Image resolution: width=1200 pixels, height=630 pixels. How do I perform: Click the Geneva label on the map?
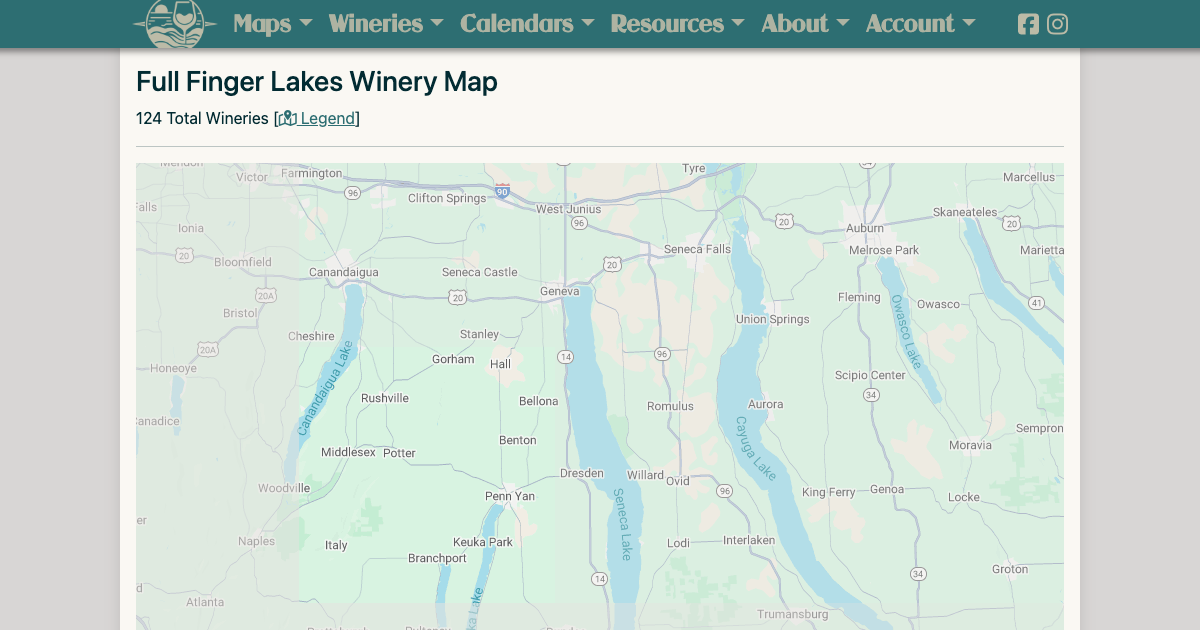click(x=560, y=290)
